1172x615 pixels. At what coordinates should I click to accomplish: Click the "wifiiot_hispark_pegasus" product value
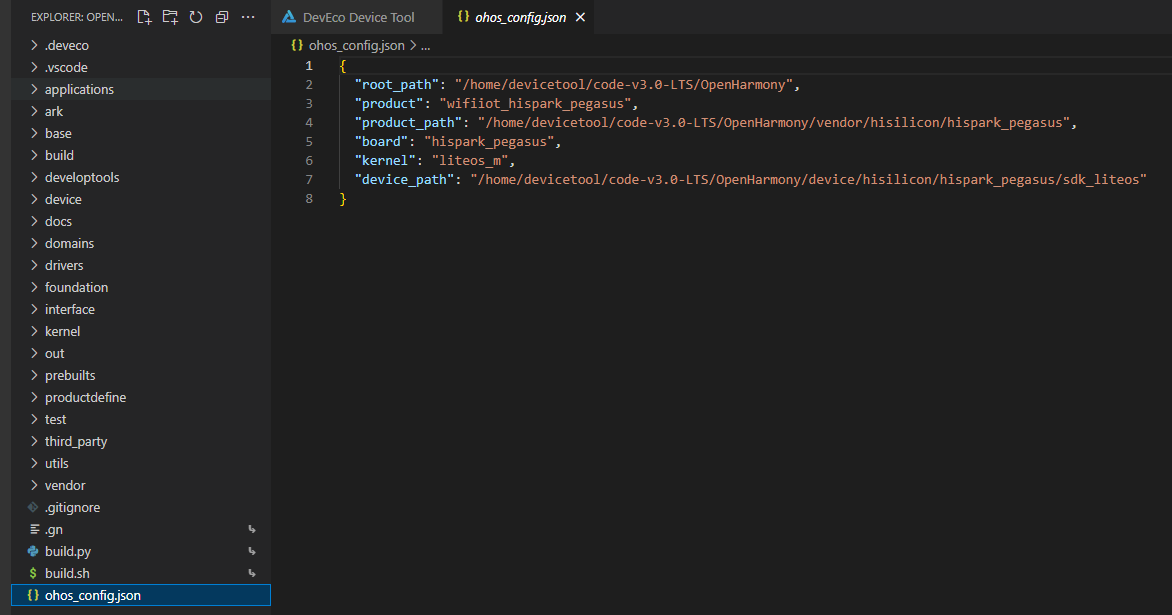pos(535,104)
